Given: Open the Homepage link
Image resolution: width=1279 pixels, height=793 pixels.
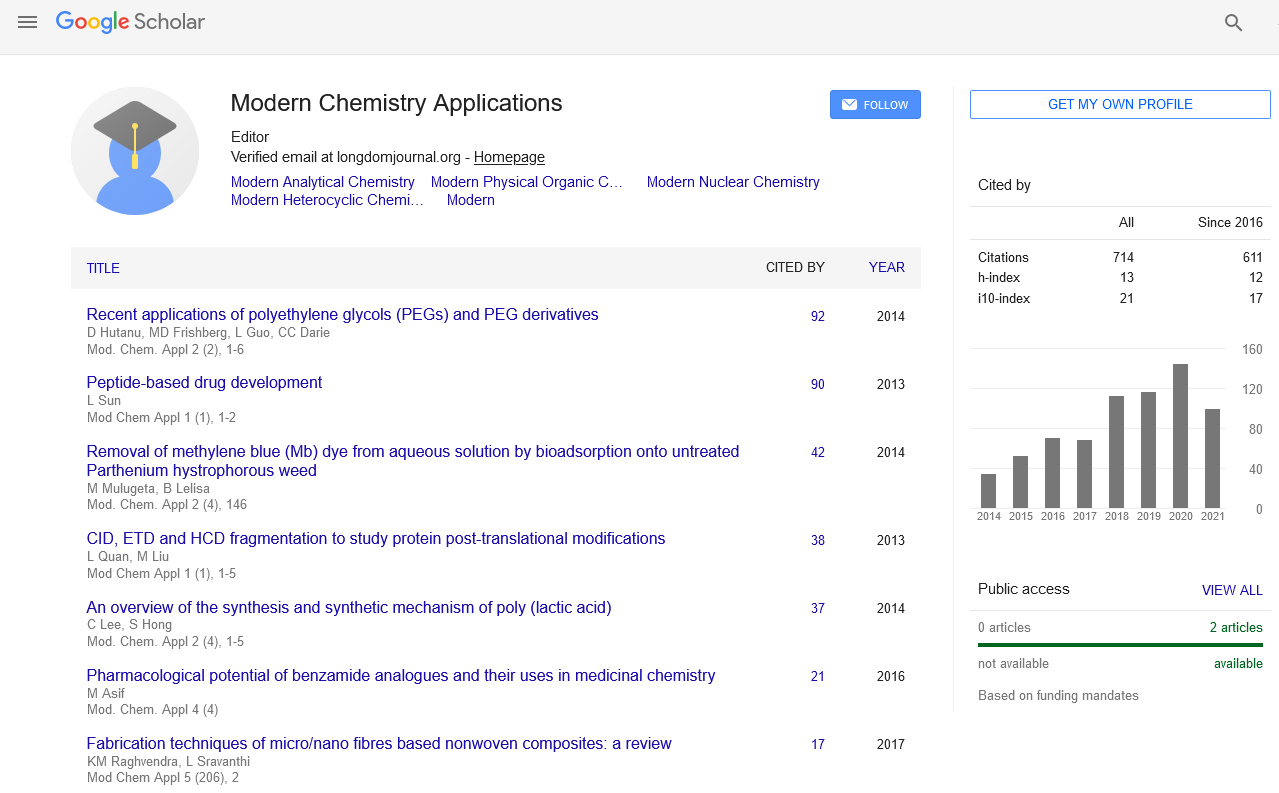Looking at the screenshot, I should [509, 157].
